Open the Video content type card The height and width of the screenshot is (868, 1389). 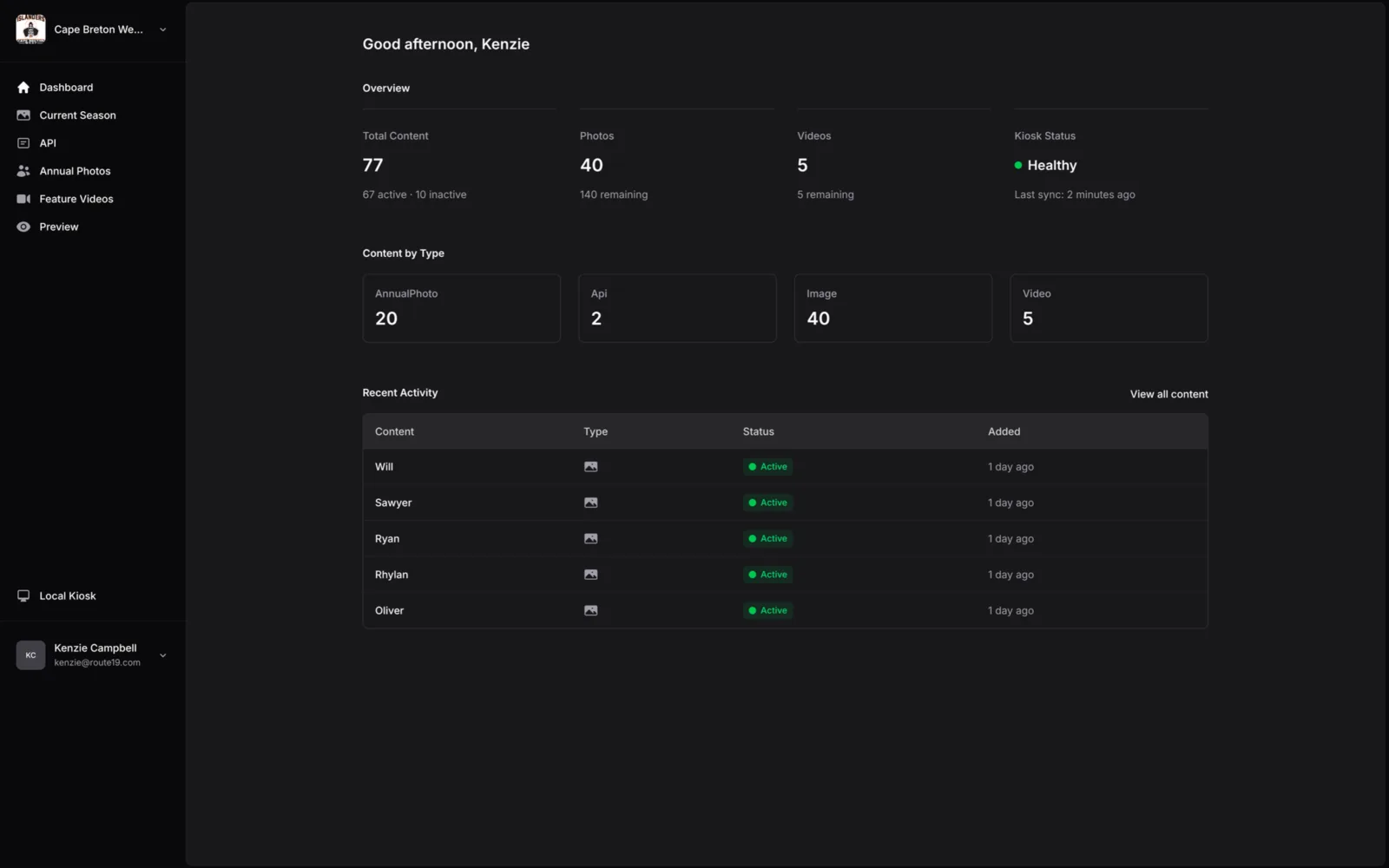[1109, 308]
